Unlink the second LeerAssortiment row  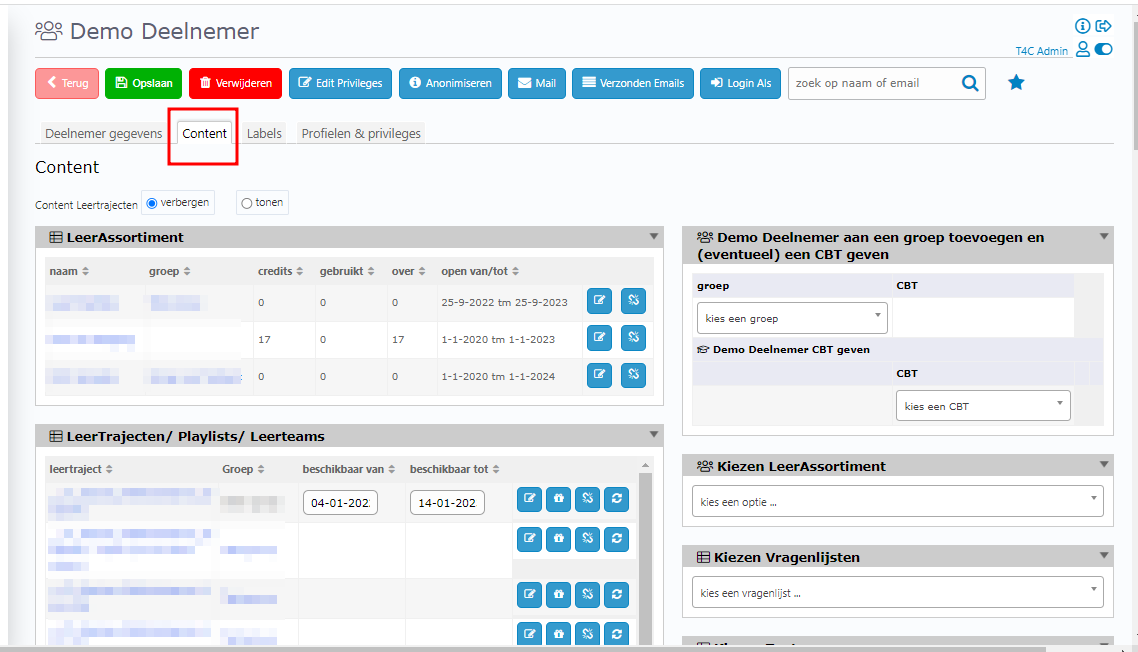click(632, 338)
